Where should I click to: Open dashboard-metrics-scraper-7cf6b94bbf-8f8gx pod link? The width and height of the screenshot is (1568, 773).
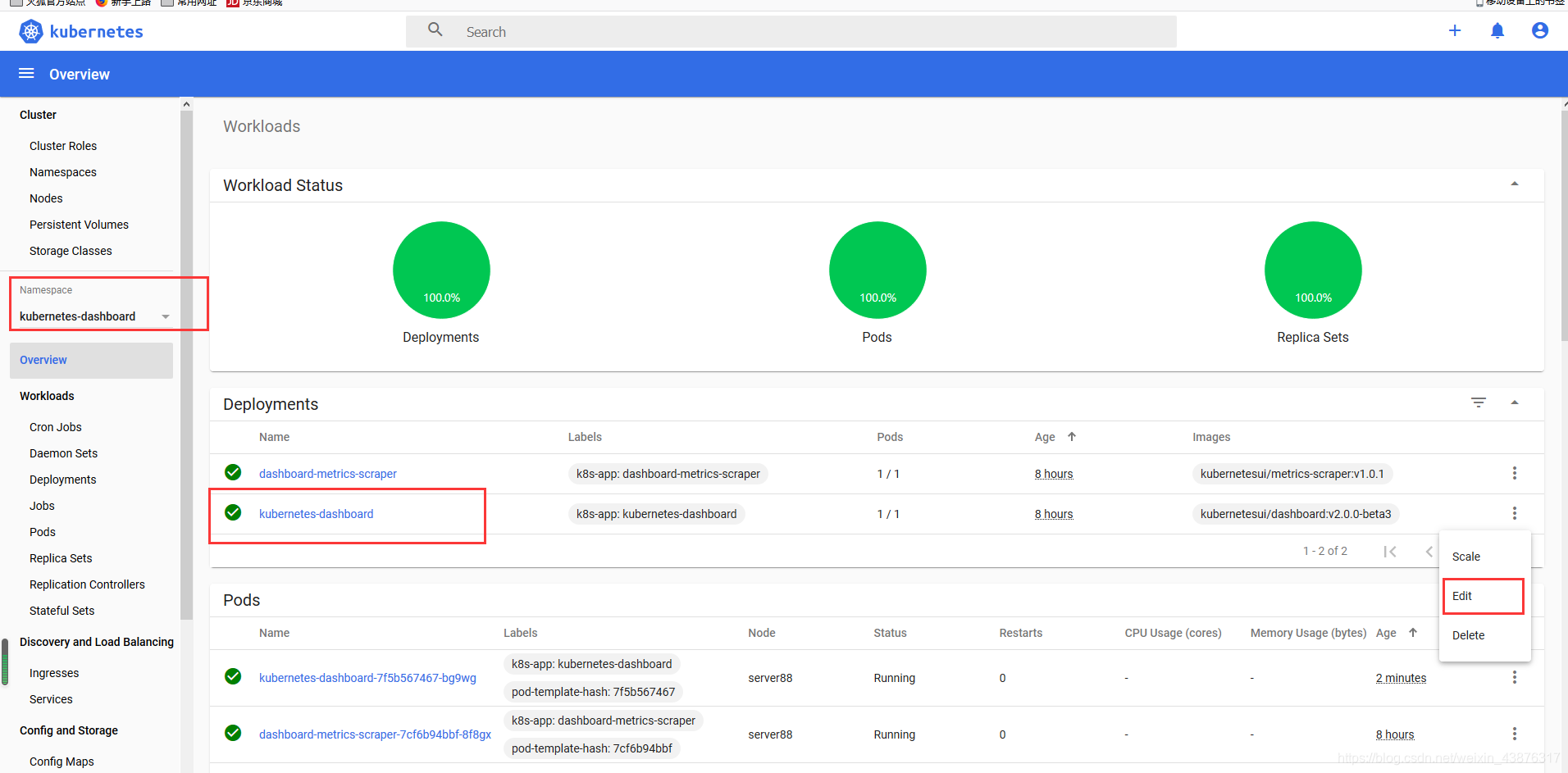[x=375, y=734]
